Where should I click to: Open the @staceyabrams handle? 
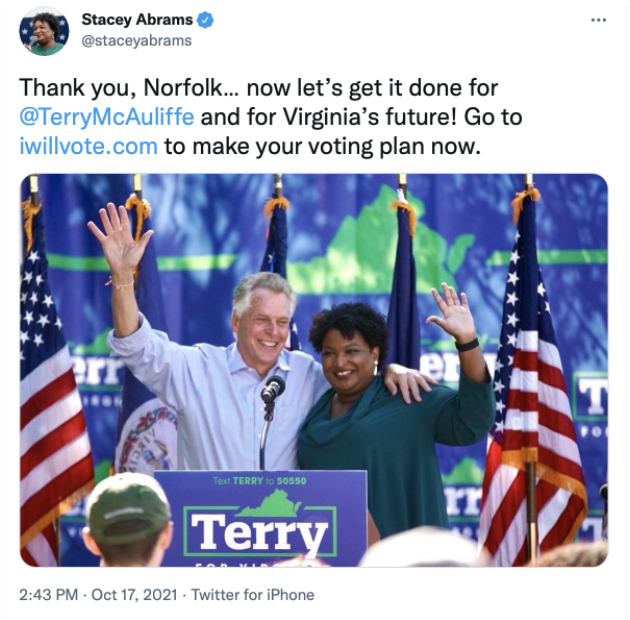137,41
